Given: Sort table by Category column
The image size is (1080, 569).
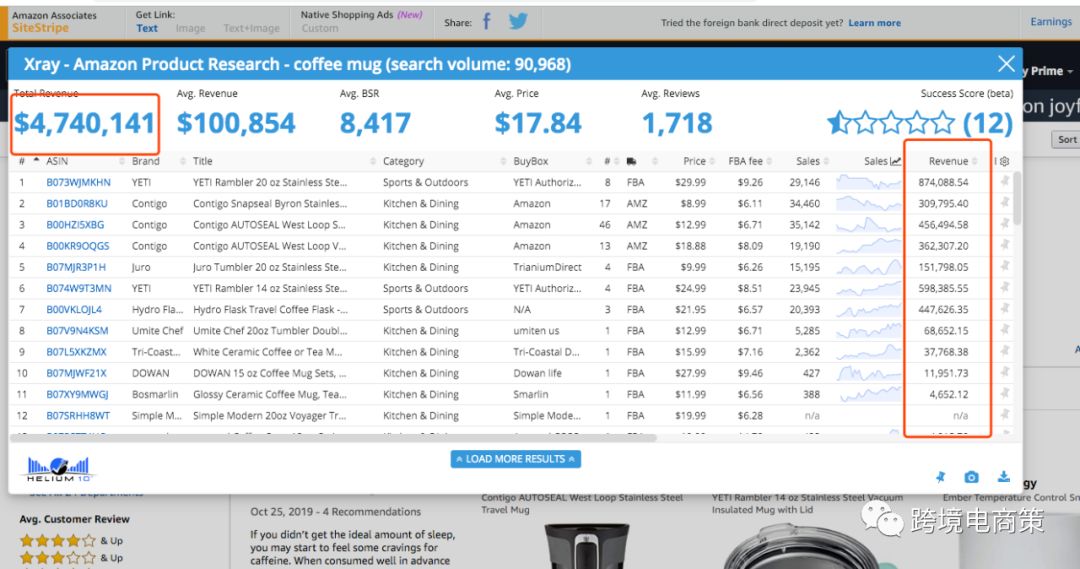Looking at the screenshot, I should (404, 161).
